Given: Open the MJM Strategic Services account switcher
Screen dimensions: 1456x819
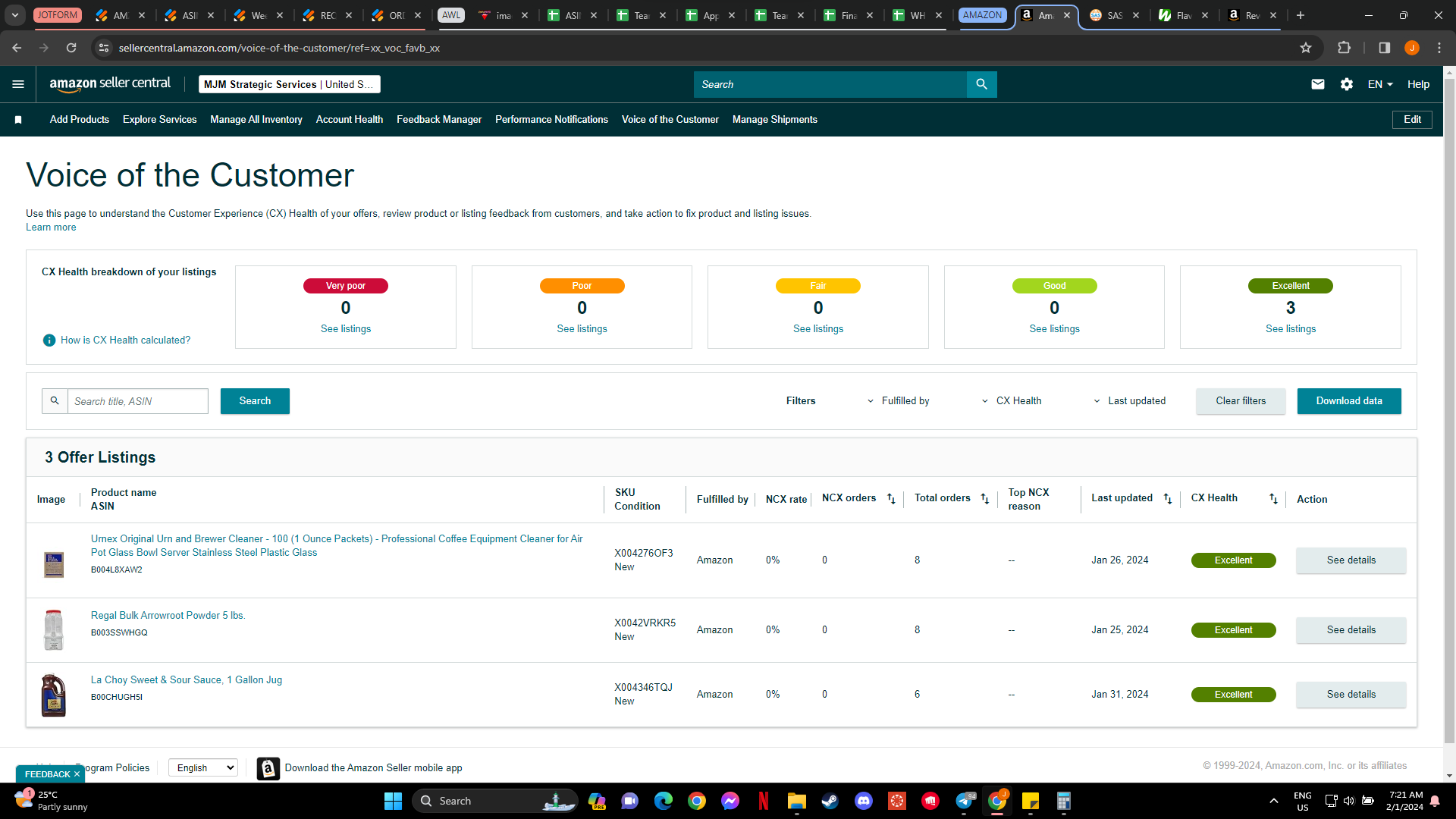Looking at the screenshot, I should point(290,84).
